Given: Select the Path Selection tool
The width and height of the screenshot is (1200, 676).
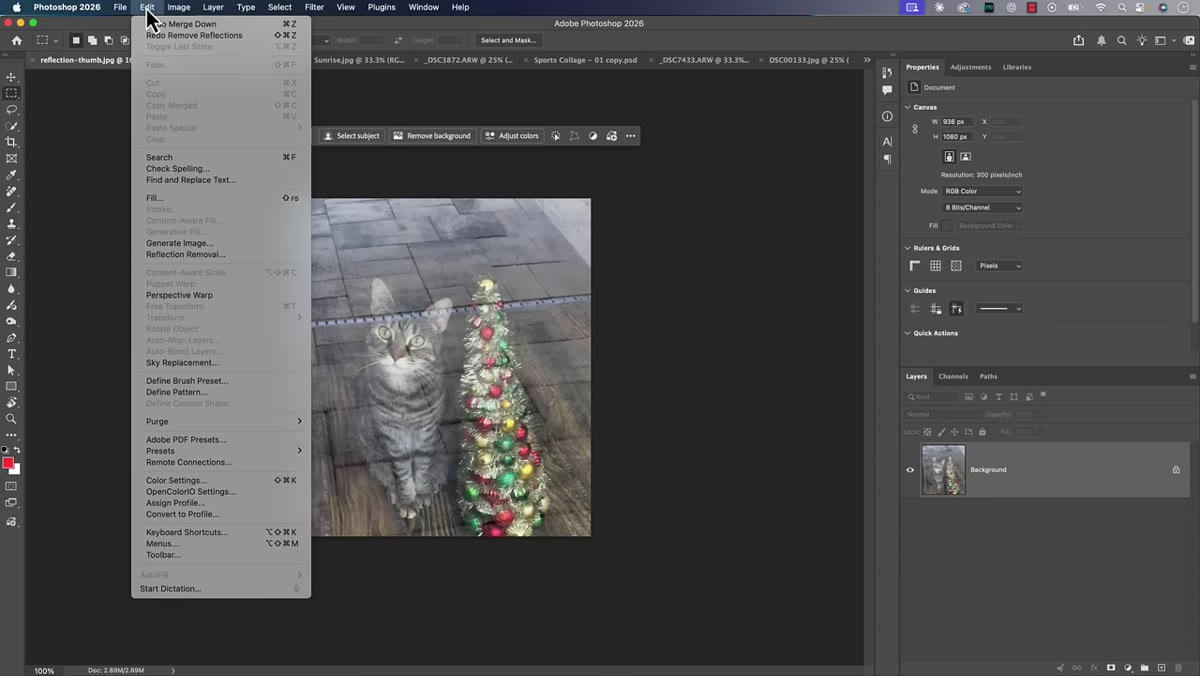Looking at the screenshot, I should coord(12,370).
